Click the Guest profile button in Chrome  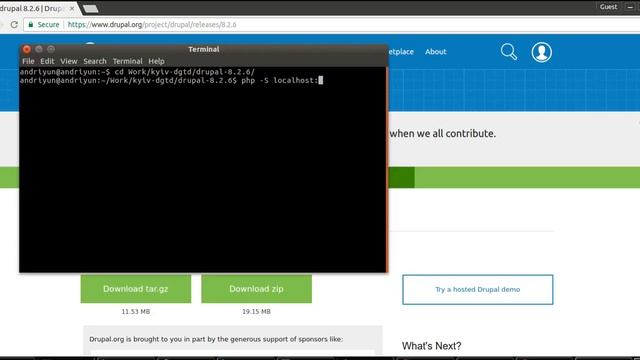coord(608,7)
